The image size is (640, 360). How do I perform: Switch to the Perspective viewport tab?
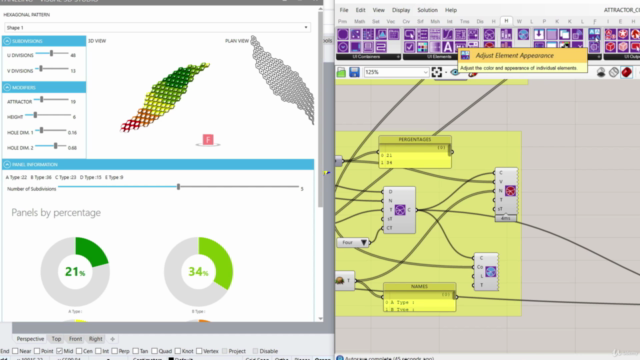30,339
